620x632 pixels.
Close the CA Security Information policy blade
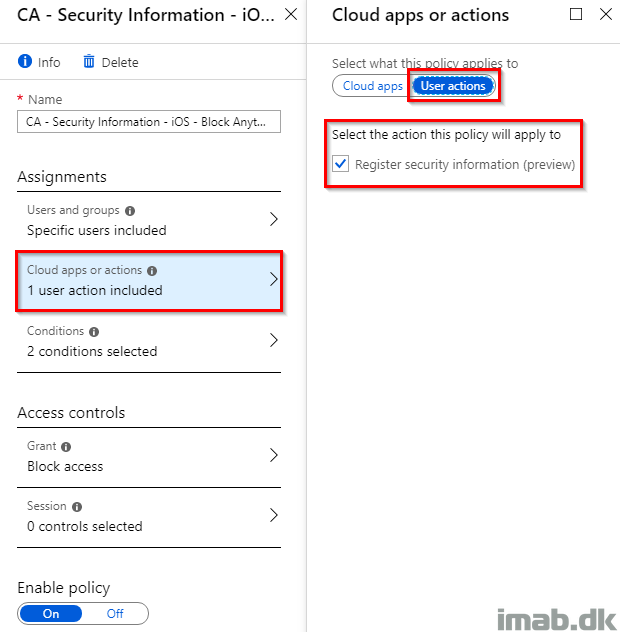291,15
